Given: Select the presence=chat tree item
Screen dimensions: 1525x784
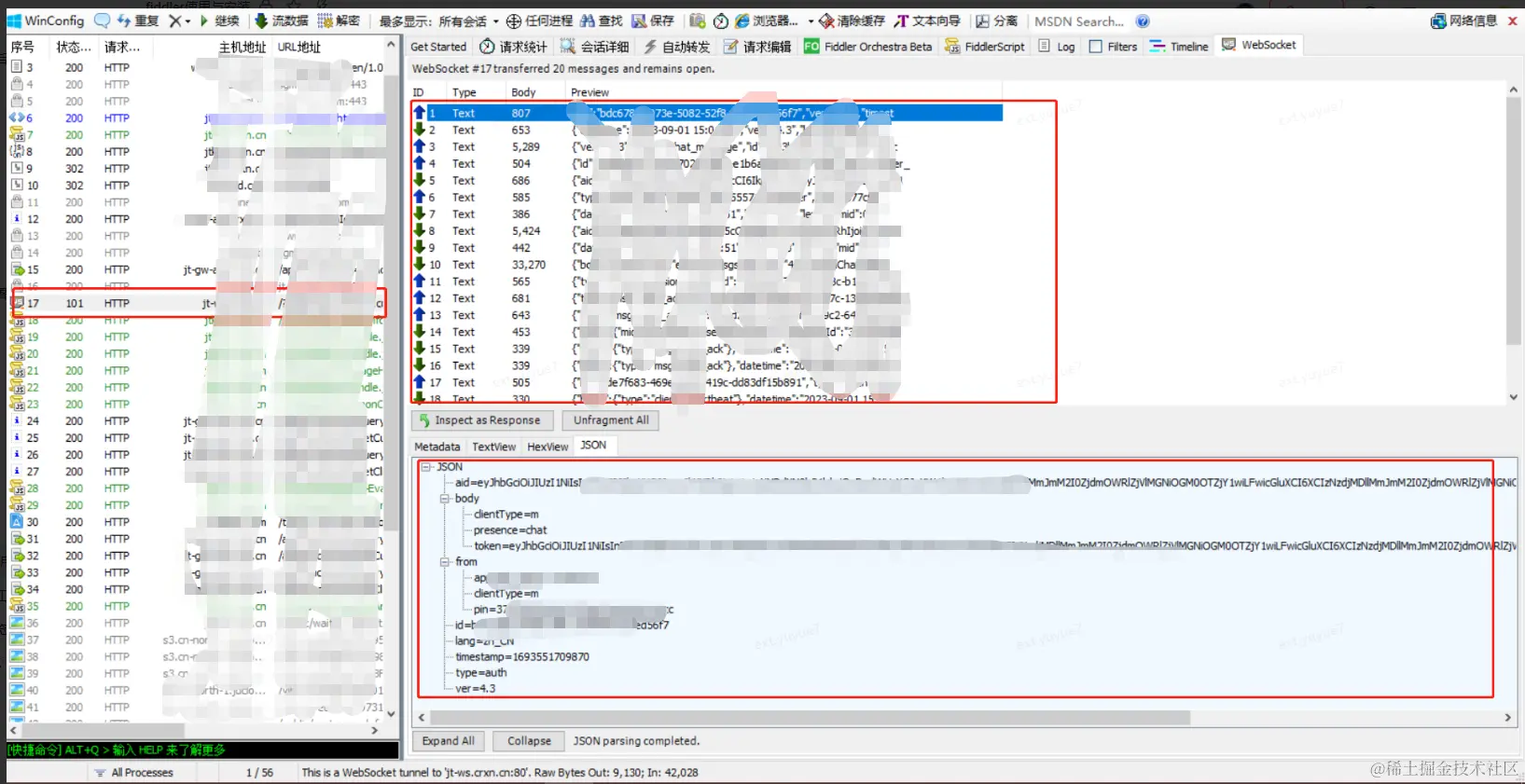Looking at the screenshot, I should [x=510, y=530].
